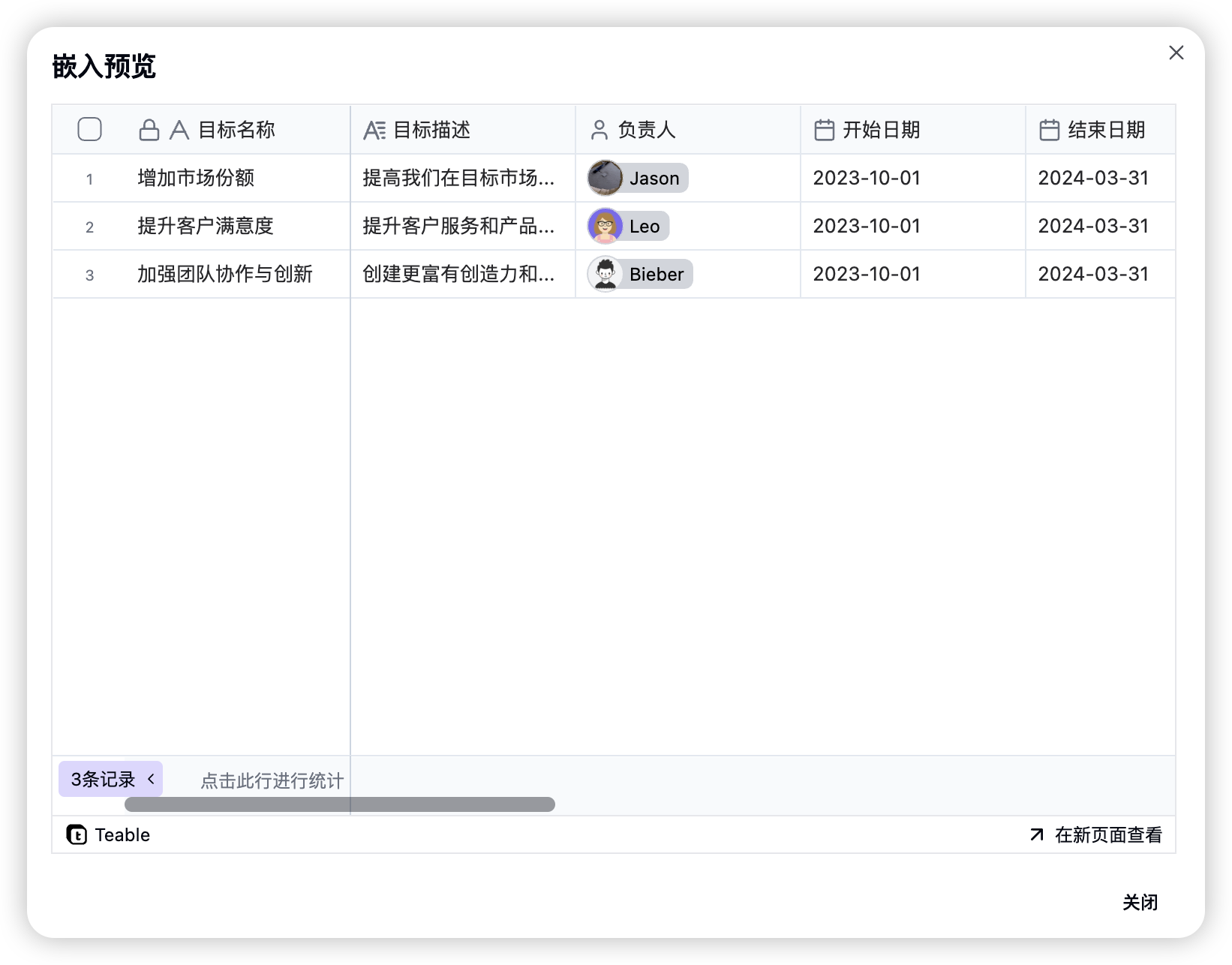Click the Bieber user name
Viewport: 1232px width, 965px height.
(x=657, y=274)
